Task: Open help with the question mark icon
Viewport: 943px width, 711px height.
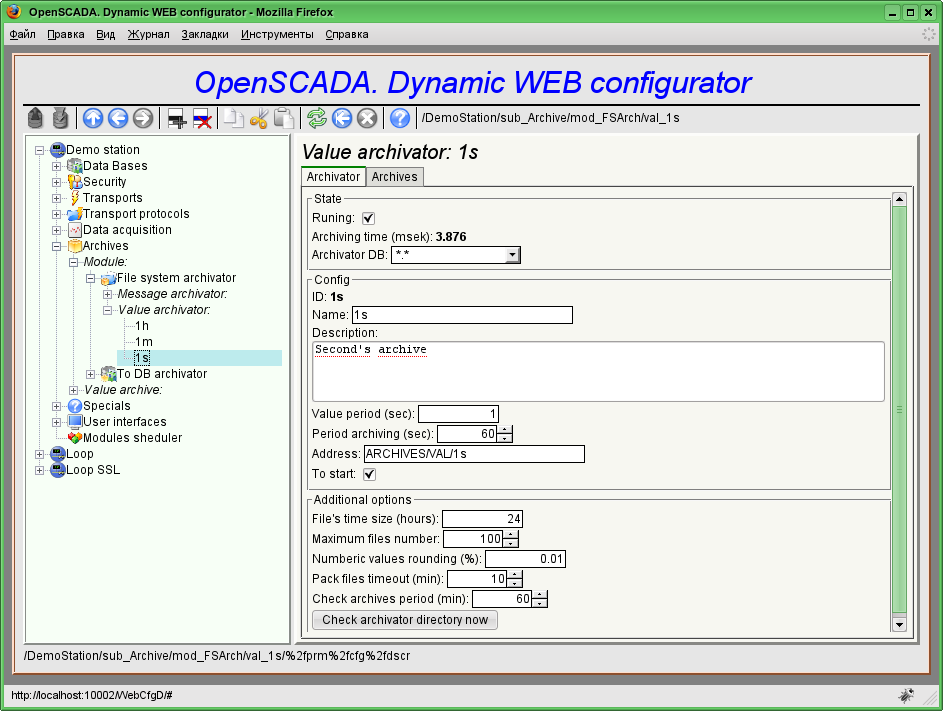Action: (x=400, y=118)
